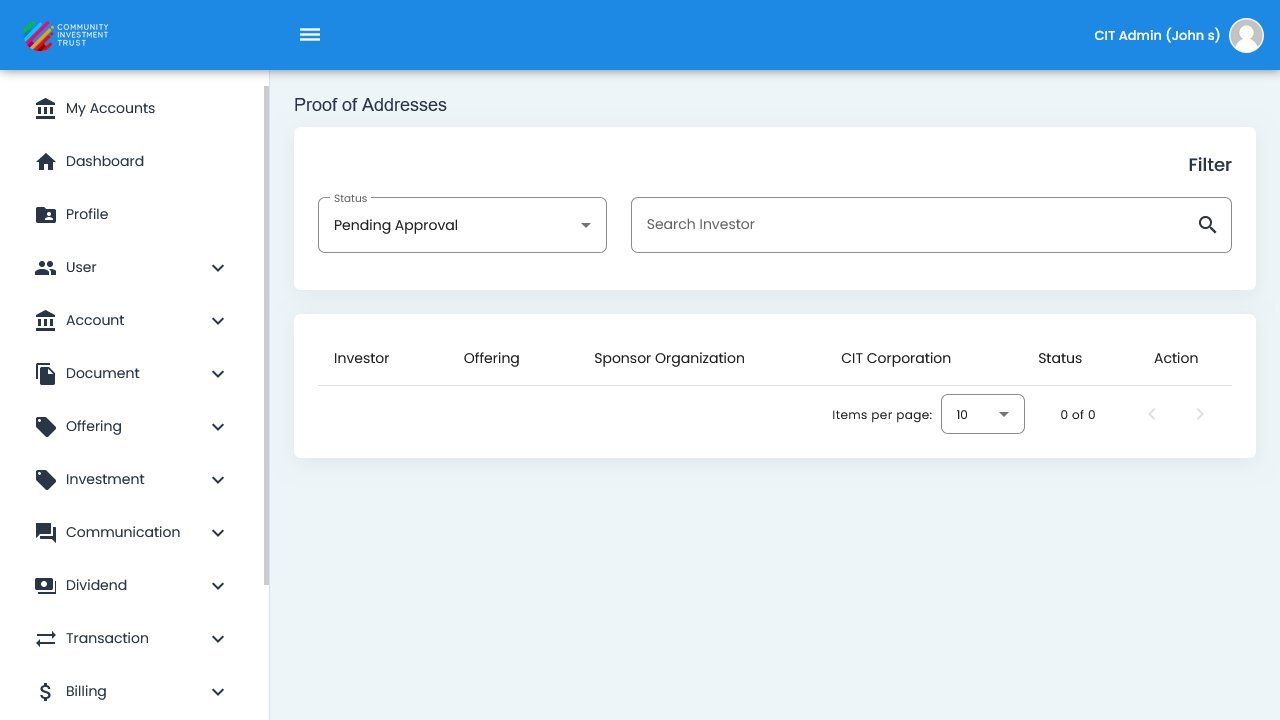Open the Transaction sidebar menu

107,639
